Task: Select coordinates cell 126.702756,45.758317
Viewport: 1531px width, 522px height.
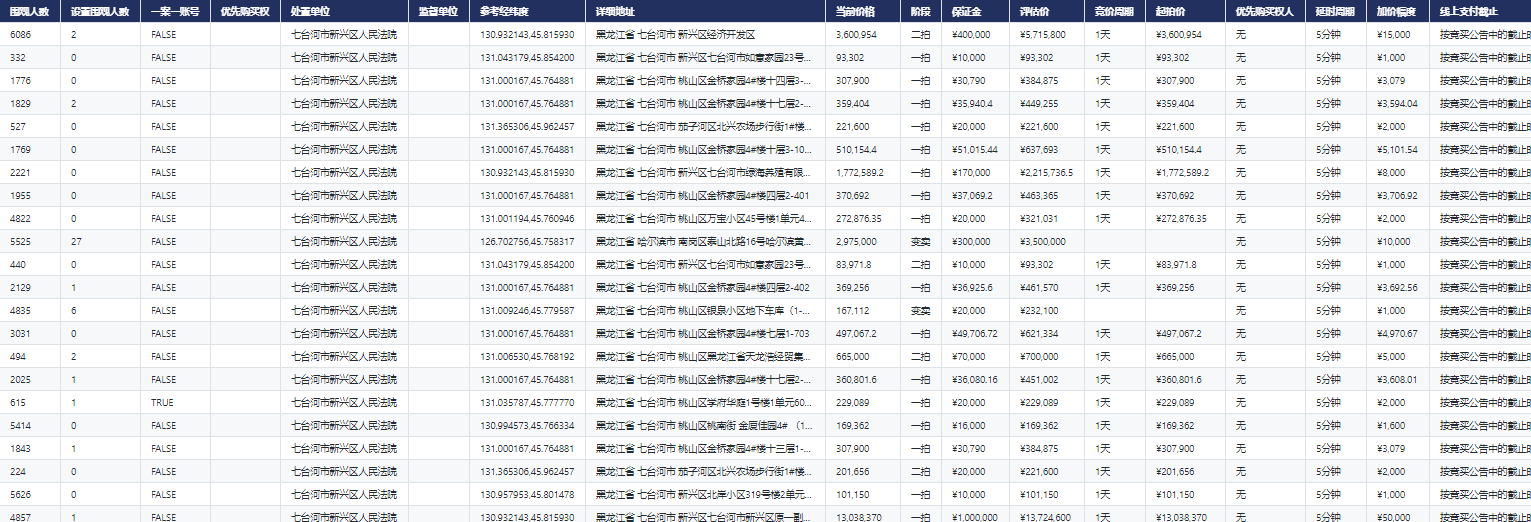Action: pyautogui.click(x=527, y=241)
